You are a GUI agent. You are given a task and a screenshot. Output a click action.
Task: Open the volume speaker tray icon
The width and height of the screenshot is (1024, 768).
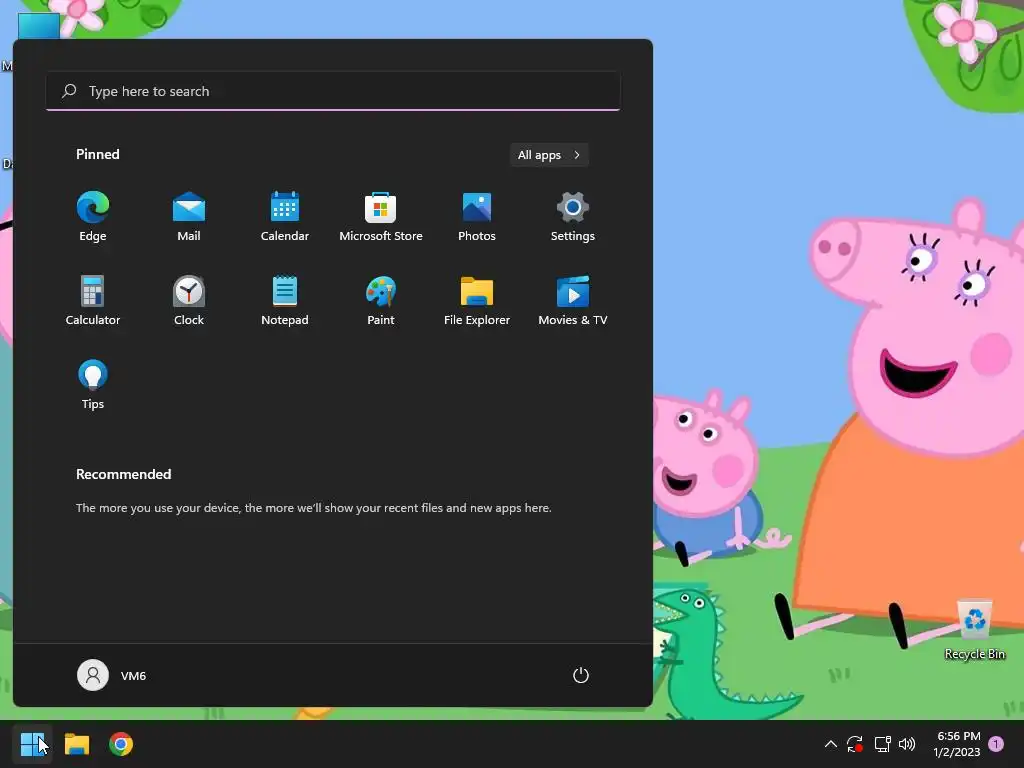coord(907,744)
